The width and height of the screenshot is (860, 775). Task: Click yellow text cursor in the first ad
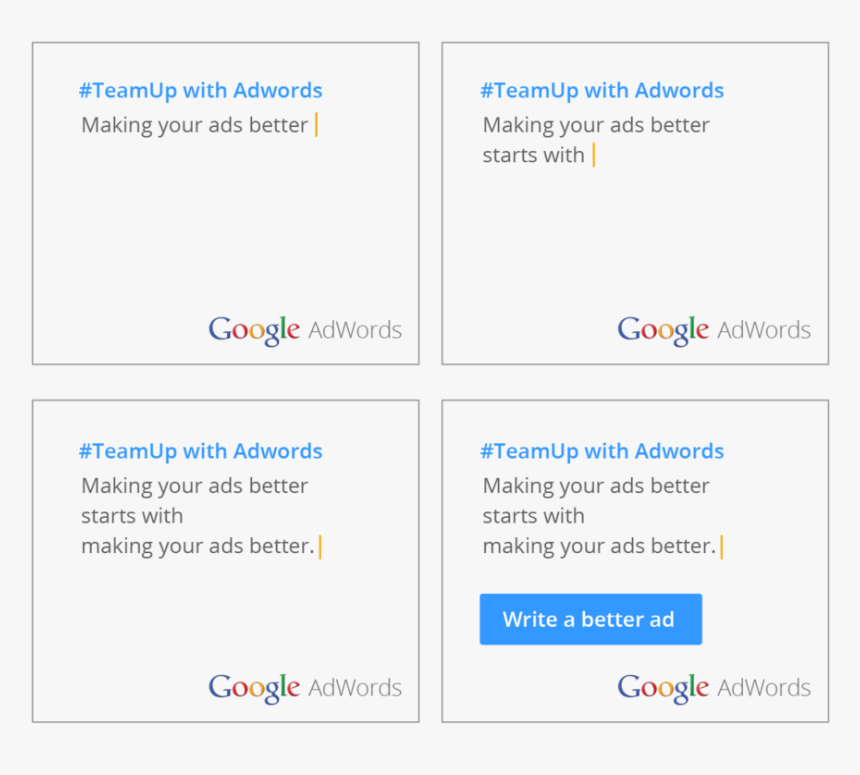click(316, 125)
